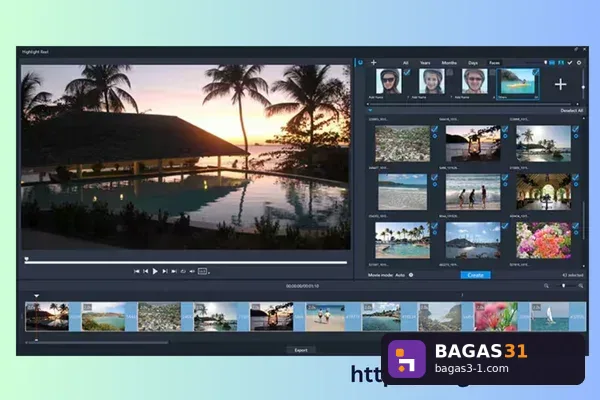Open Movie mode settings gear
Viewport: 600px width, 400px height.
[x=411, y=275]
